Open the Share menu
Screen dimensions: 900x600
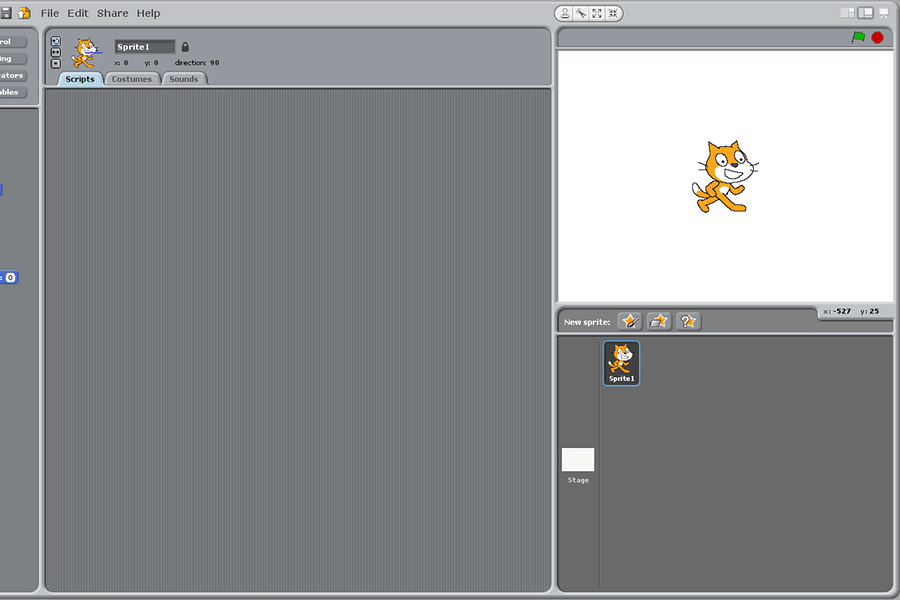pyautogui.click(x=111, y=13)
